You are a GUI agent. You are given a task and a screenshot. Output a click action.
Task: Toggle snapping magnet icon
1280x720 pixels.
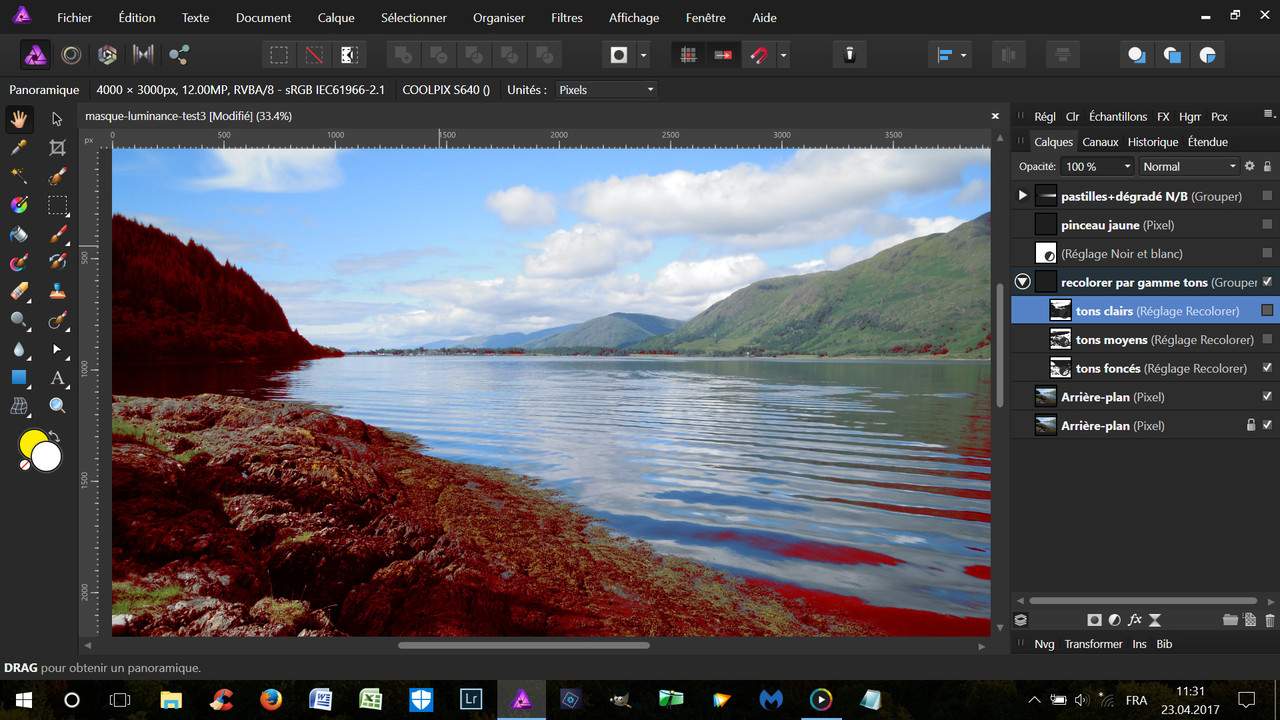(x=759, y=55)
